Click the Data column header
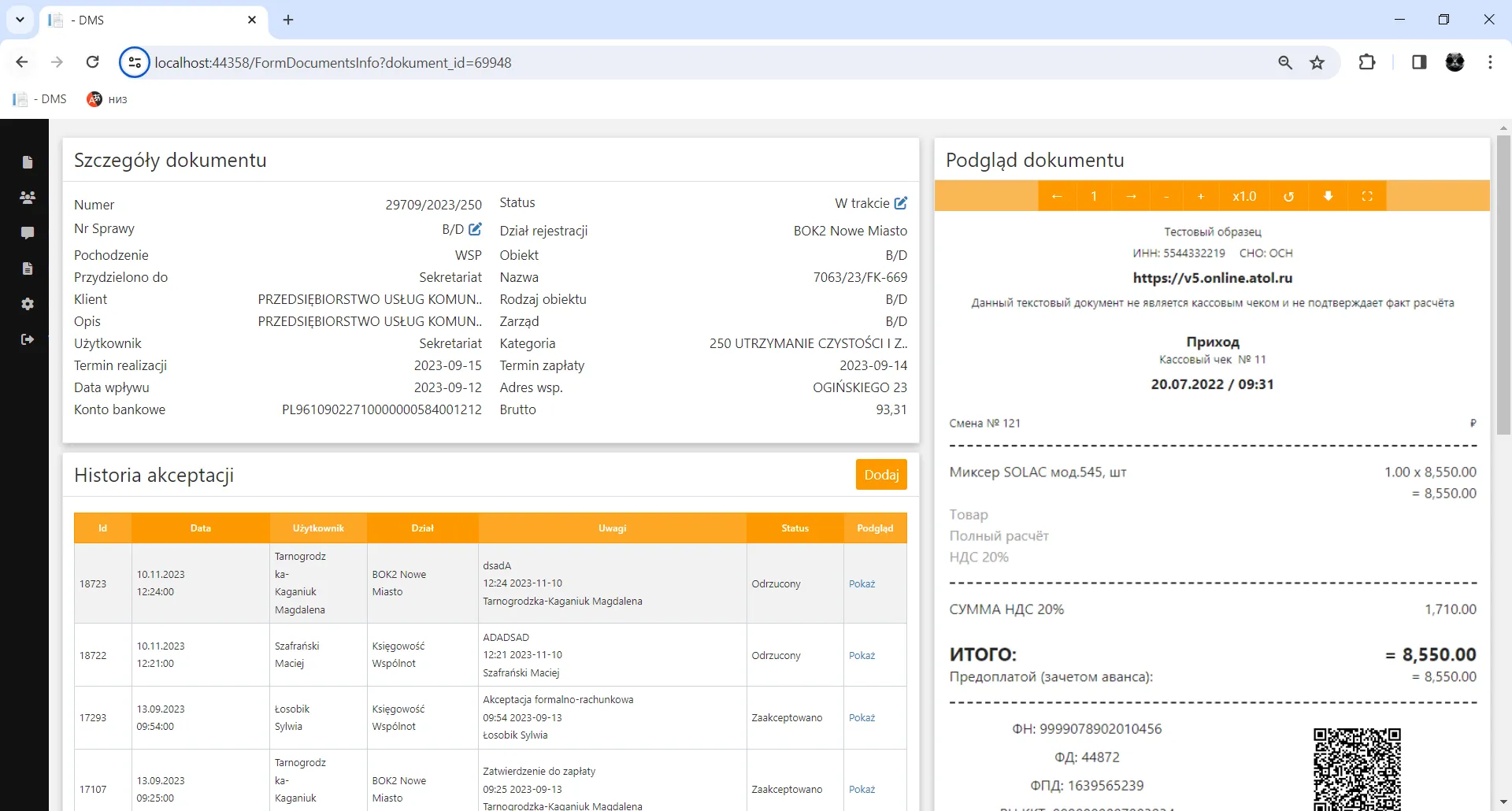Screen dimensions: 1512x811 [200, 528]
